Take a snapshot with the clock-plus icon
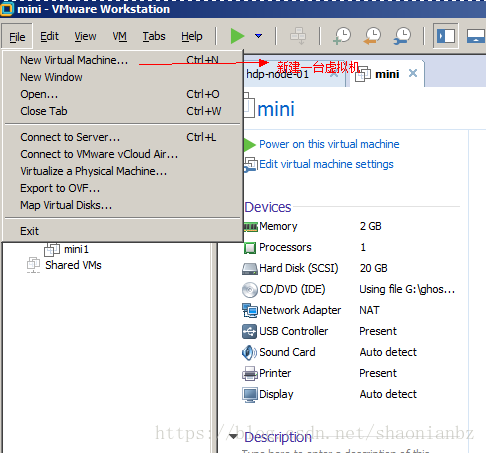Screen dimensions: 486x453 (342, 36)
